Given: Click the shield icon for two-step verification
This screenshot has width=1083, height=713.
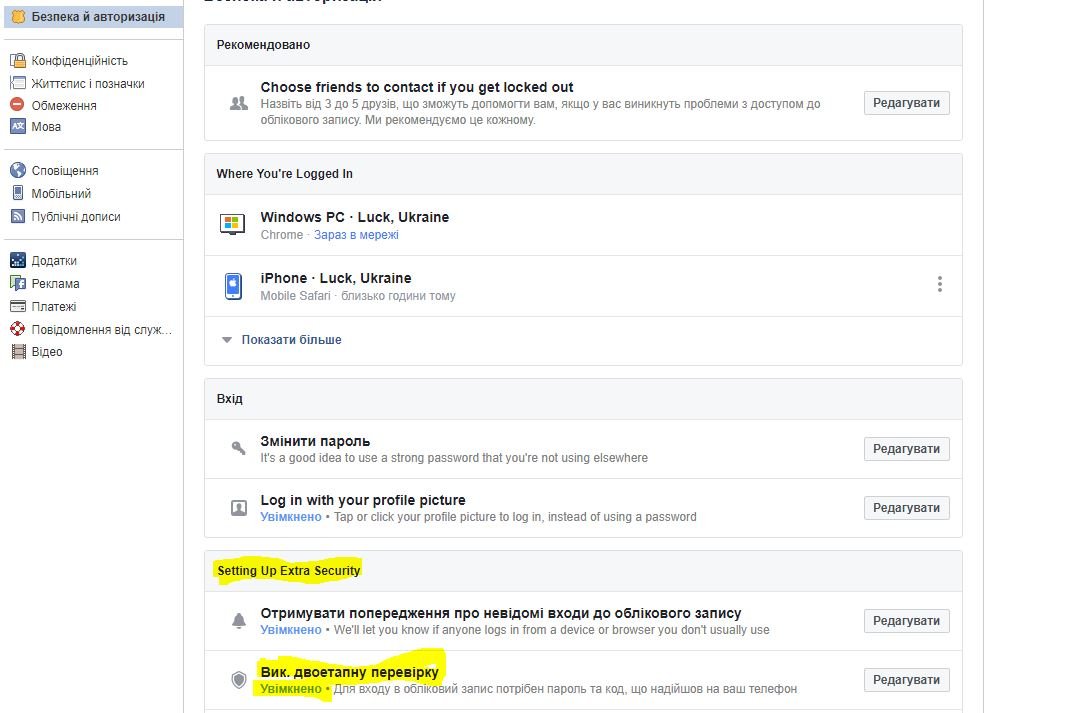Looking at the screenshot, I should click(238, 680).
